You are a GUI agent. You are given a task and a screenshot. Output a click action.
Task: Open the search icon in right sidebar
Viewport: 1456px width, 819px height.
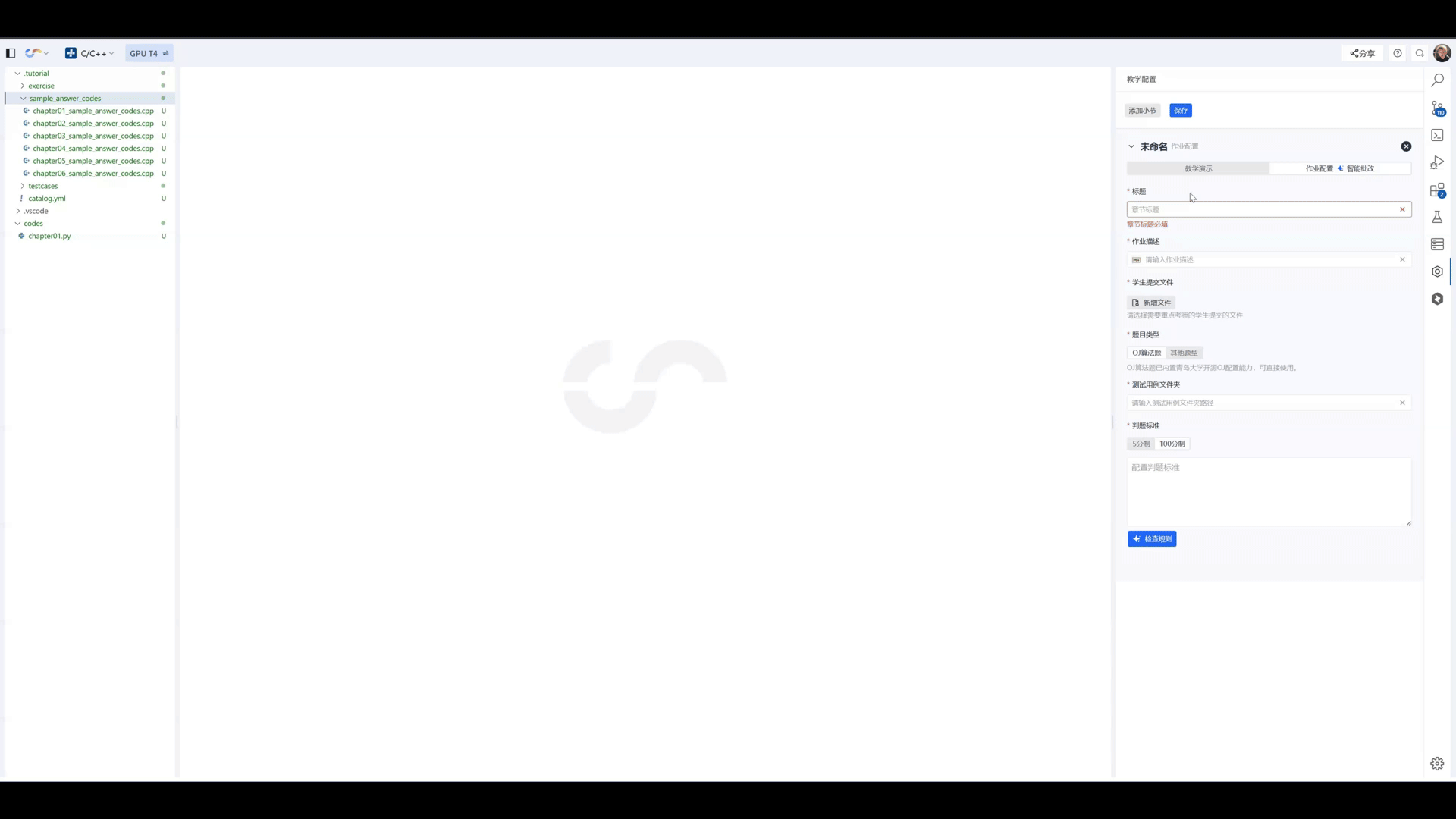[x=1437, y=80]
